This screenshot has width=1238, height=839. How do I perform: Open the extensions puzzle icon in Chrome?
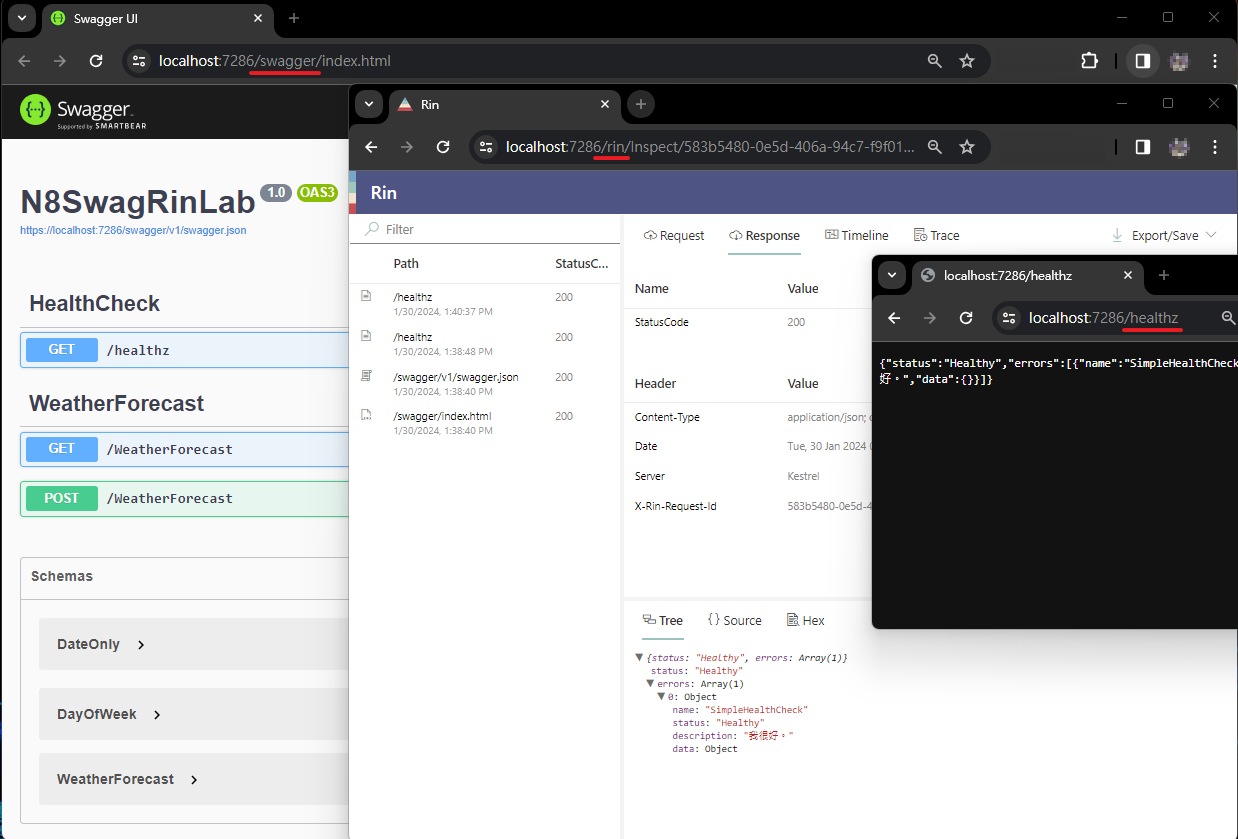(1089, 61)
